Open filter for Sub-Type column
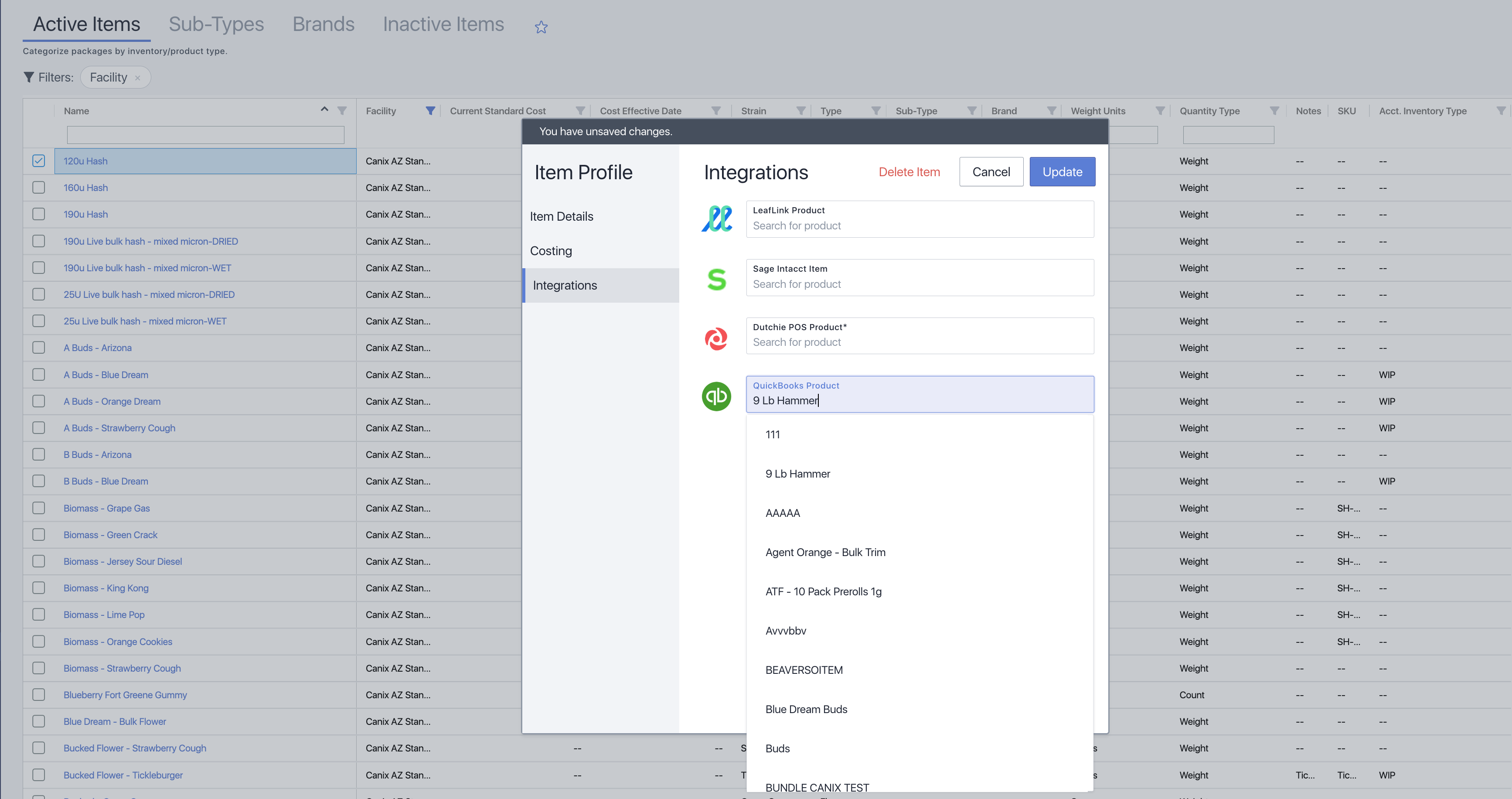This screenshot has width=1512, height=799. [972, 110]
